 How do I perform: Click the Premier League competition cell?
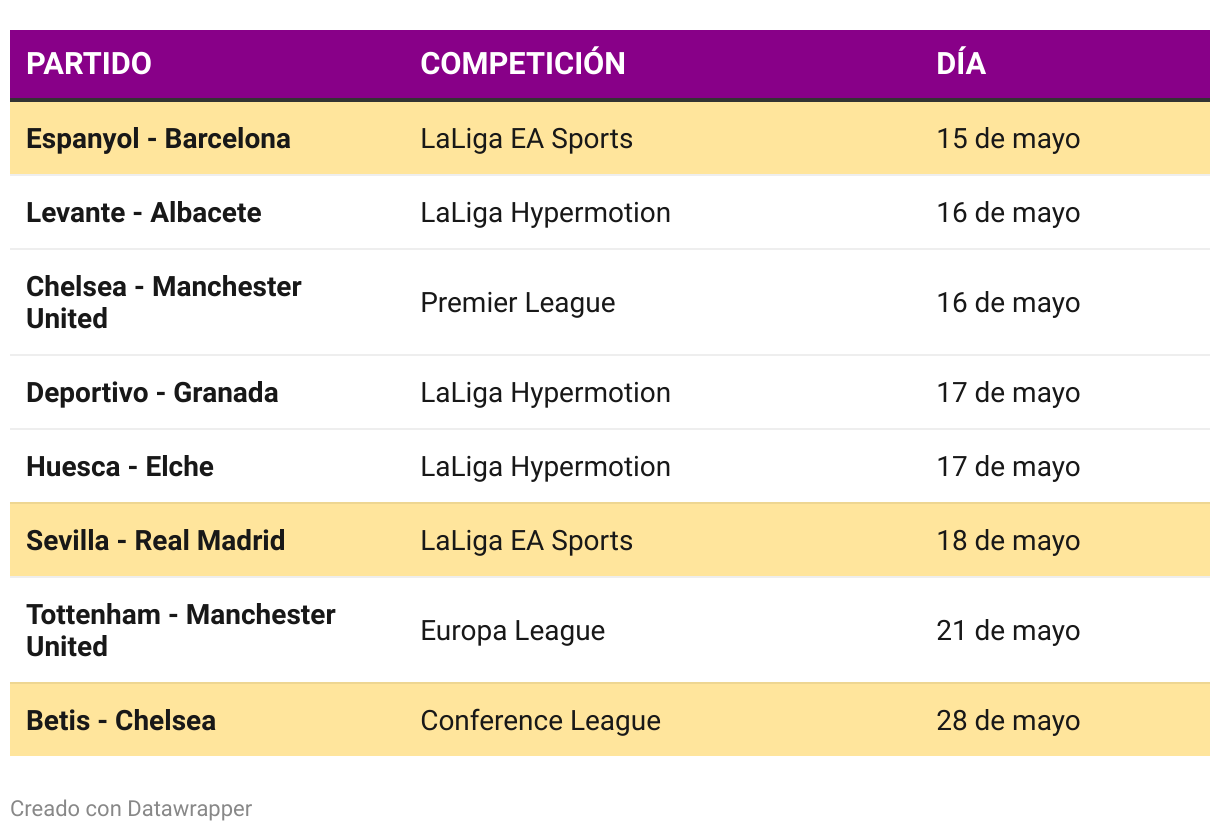tap(518, 303)
